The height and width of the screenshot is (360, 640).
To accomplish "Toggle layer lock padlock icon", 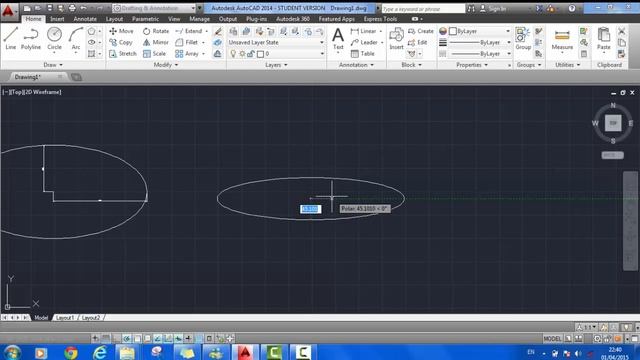I will pos(251,53).
